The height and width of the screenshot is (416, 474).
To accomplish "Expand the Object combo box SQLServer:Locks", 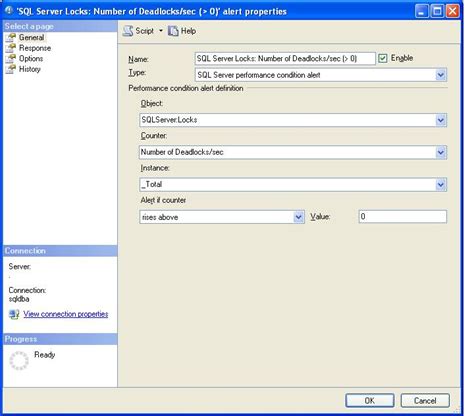I will [440, 120].
